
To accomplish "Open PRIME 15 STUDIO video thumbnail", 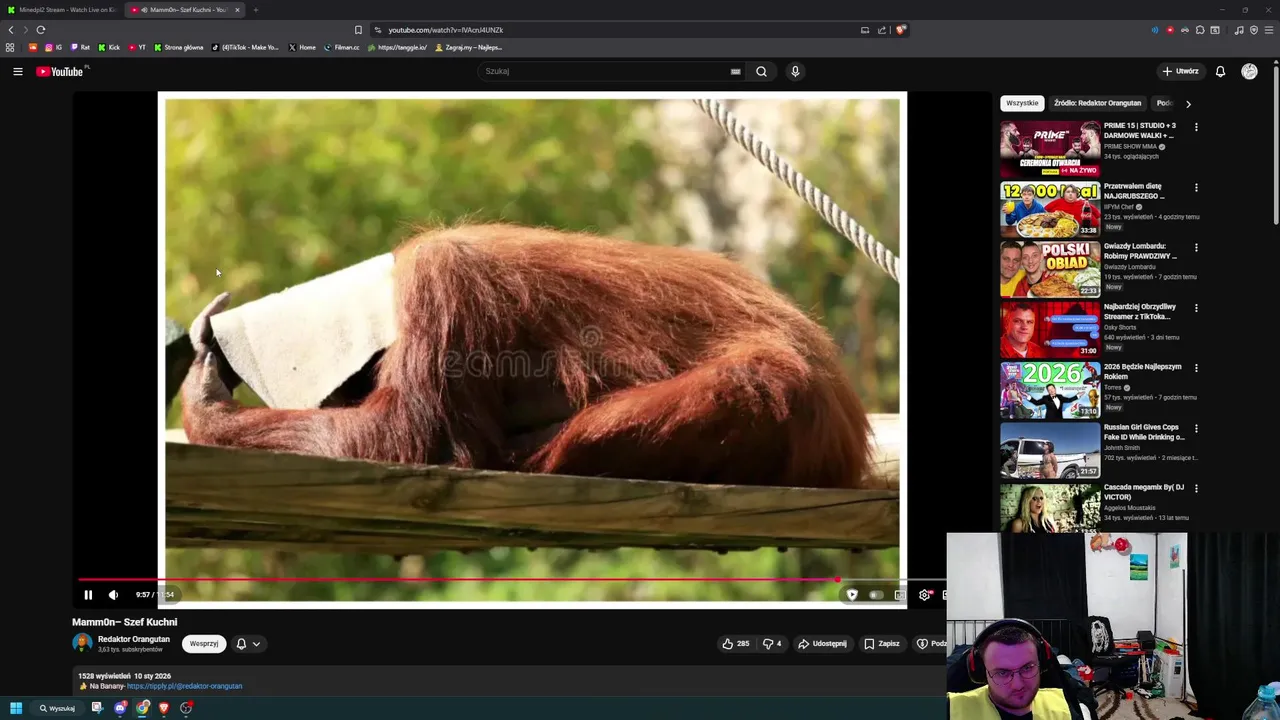I will (x=1050, y=149).
